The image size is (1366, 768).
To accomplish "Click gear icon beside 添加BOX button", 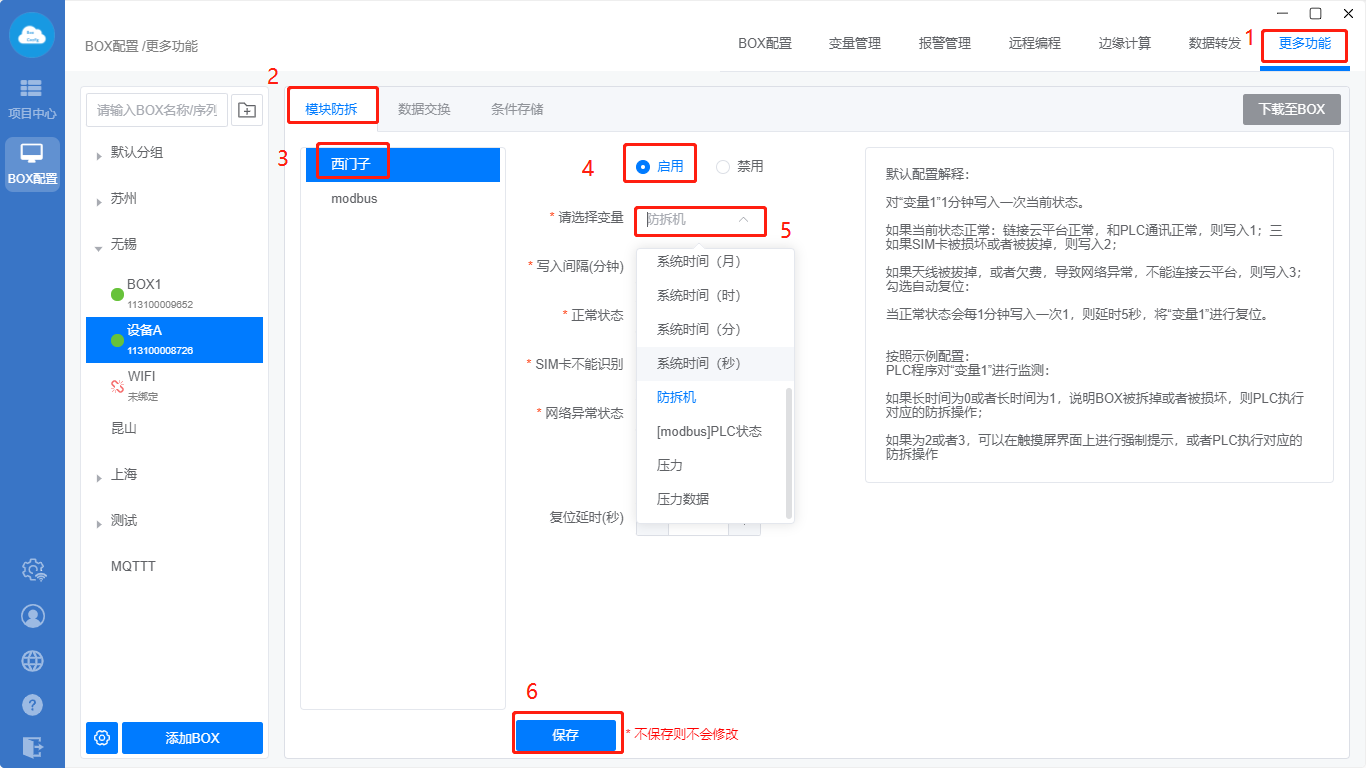I will 102,738.
